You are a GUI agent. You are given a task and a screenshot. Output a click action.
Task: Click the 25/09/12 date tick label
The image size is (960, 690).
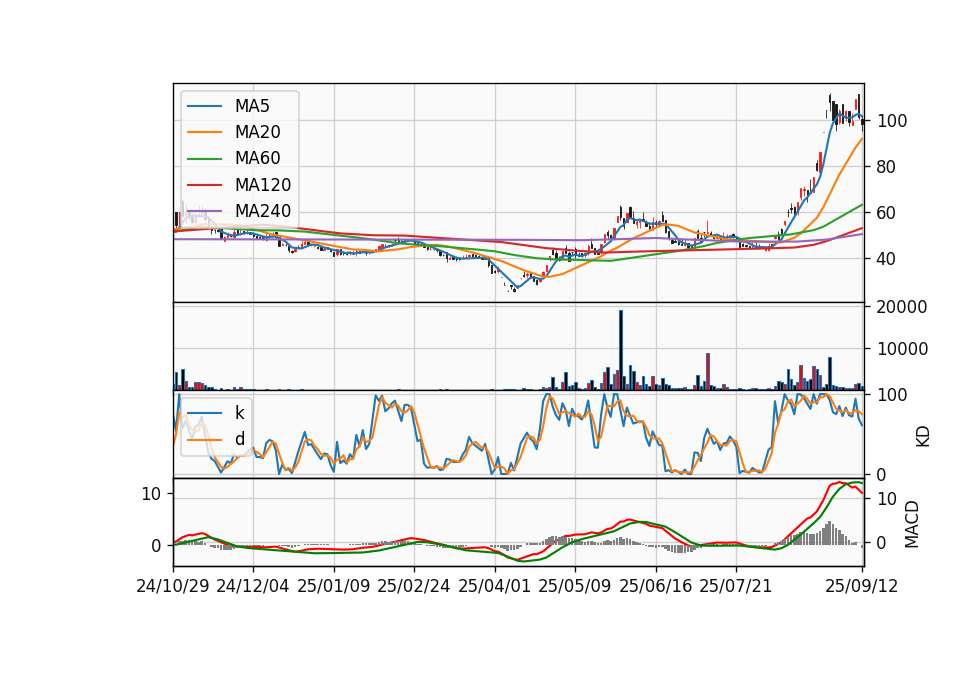[x=862, y=586]
